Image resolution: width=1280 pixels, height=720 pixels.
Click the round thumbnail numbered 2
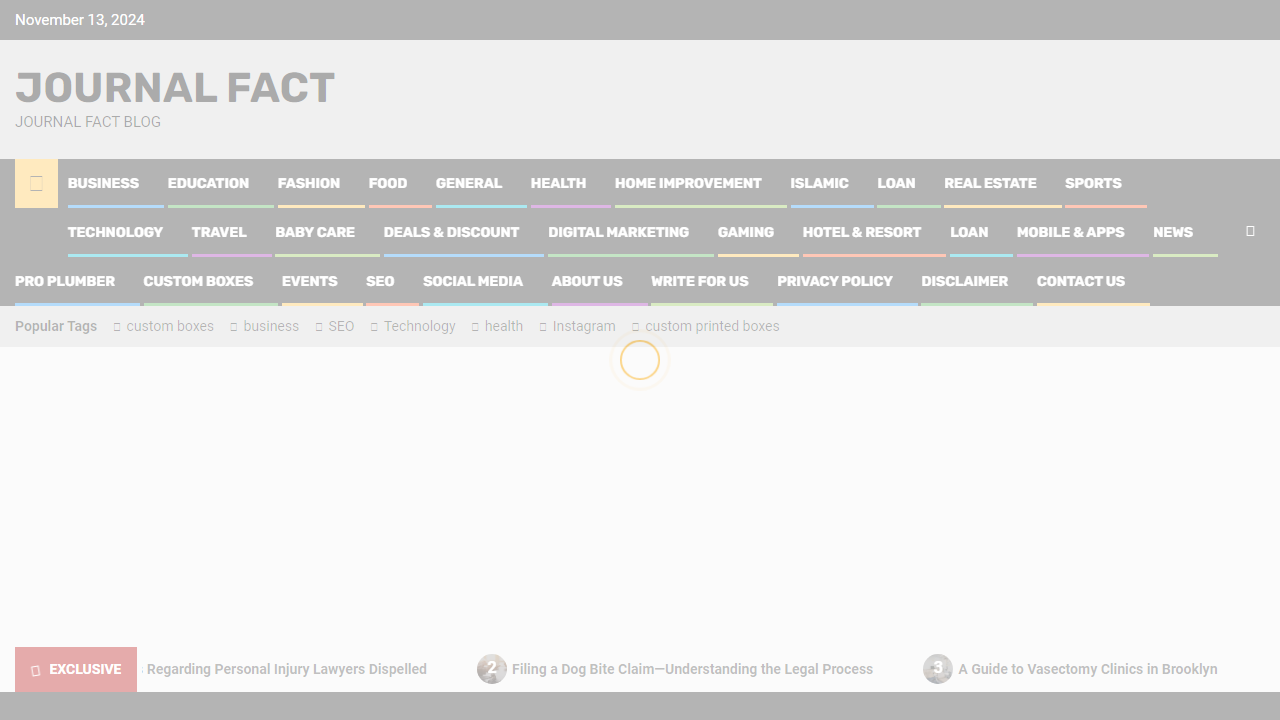(x=491, y=669)
